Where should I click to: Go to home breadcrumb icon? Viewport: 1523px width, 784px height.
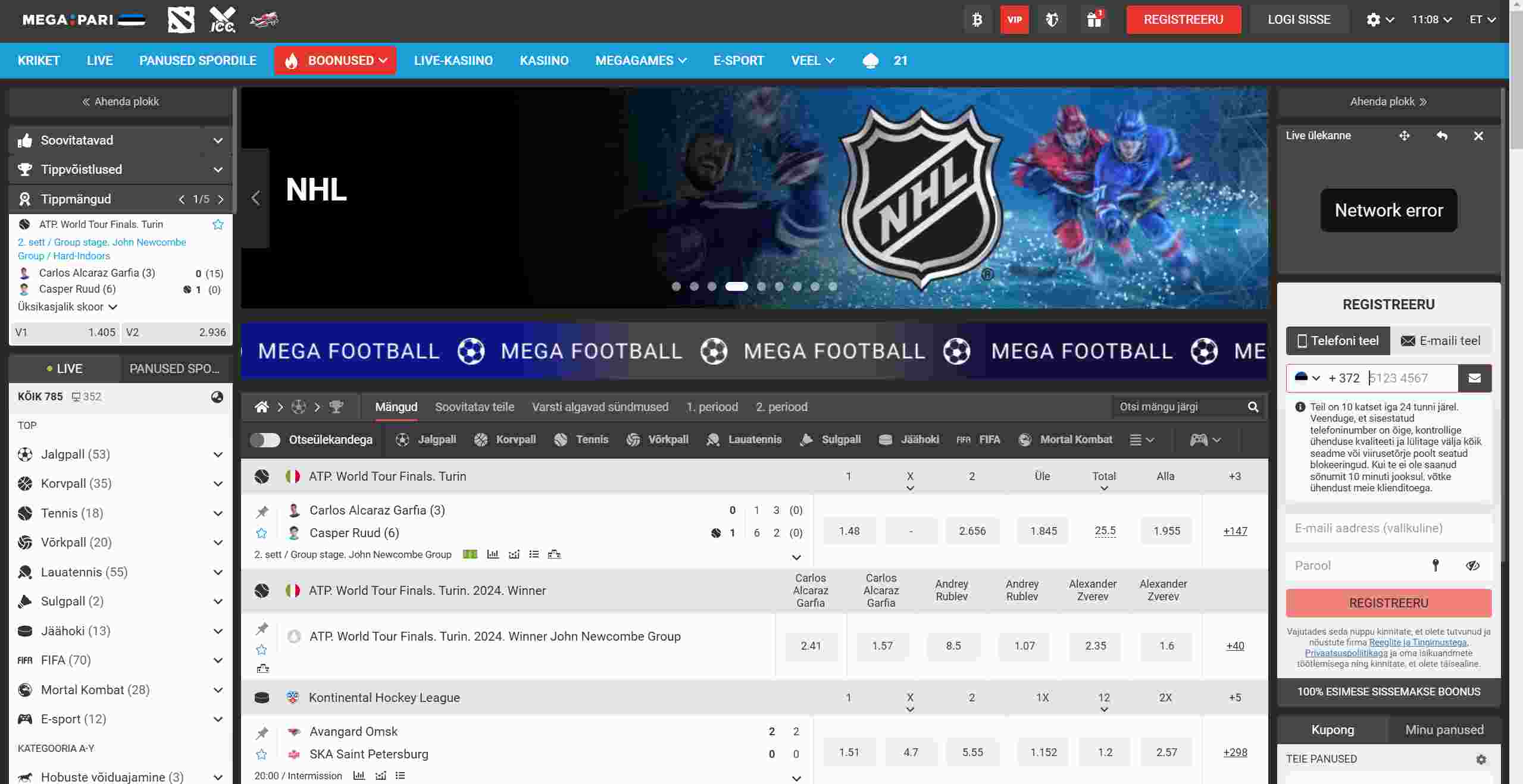pos(261,407)
